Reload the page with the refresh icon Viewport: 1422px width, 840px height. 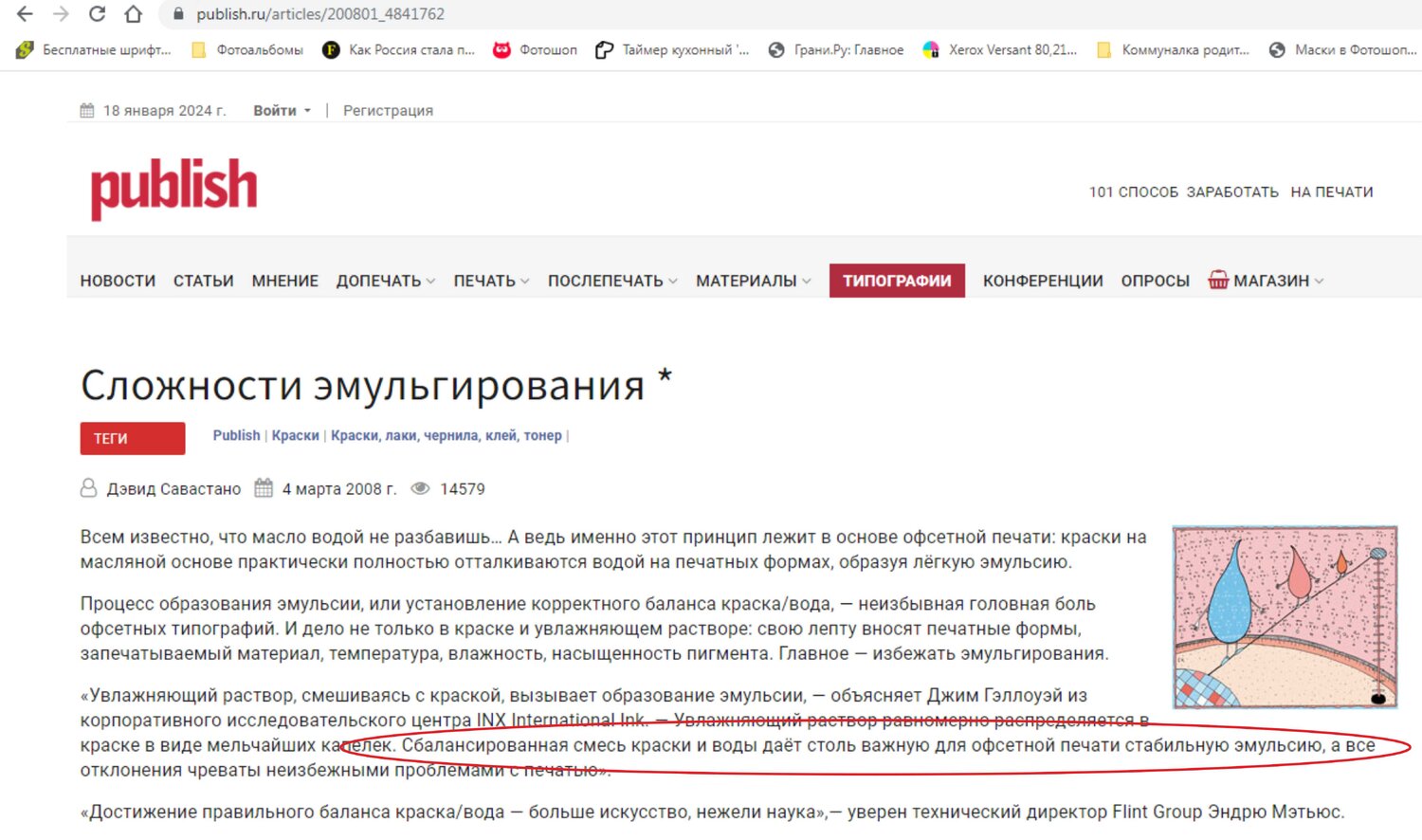[x=97, y=14]
